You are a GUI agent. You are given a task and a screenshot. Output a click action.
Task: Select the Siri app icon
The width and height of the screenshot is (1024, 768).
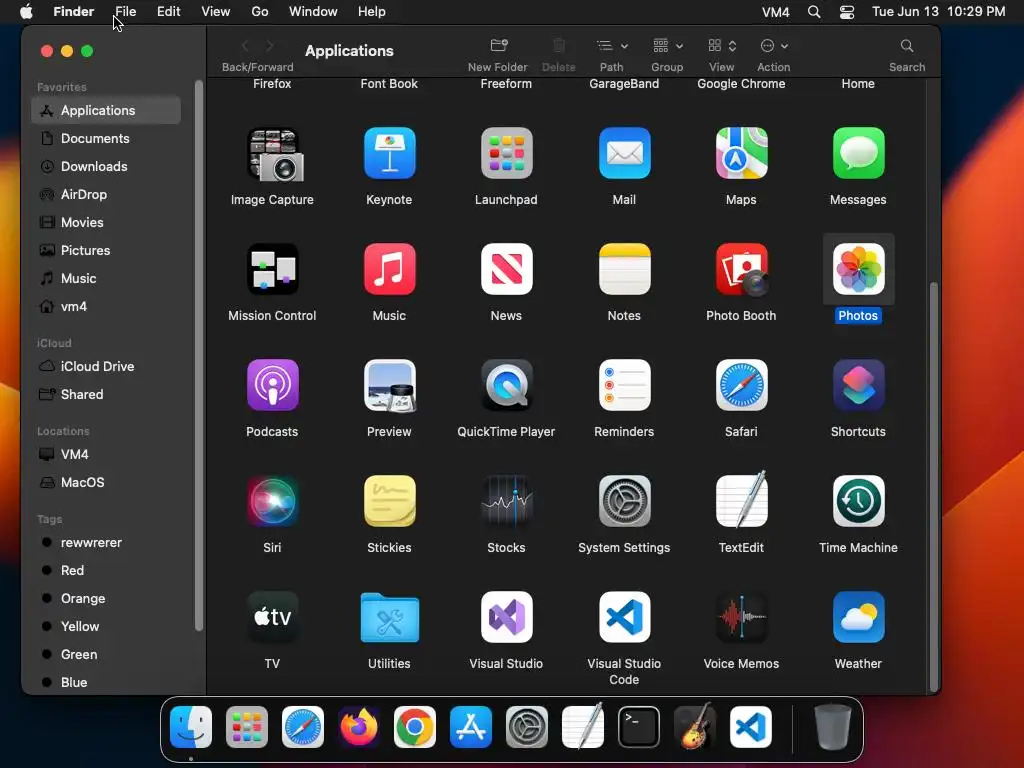click(x=273, y=502)
